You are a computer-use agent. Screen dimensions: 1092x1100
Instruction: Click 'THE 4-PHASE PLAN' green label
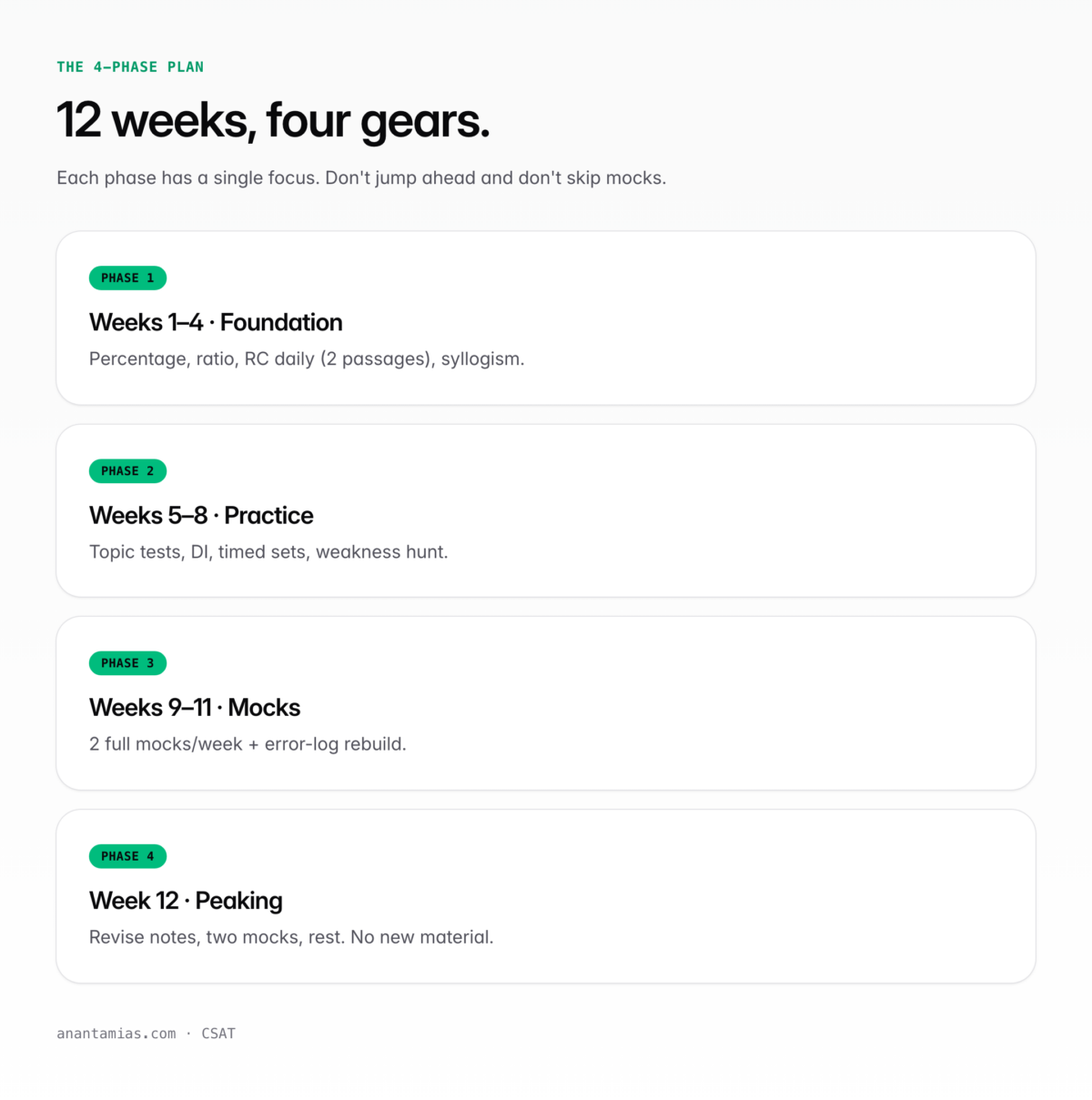coord(130,67)
